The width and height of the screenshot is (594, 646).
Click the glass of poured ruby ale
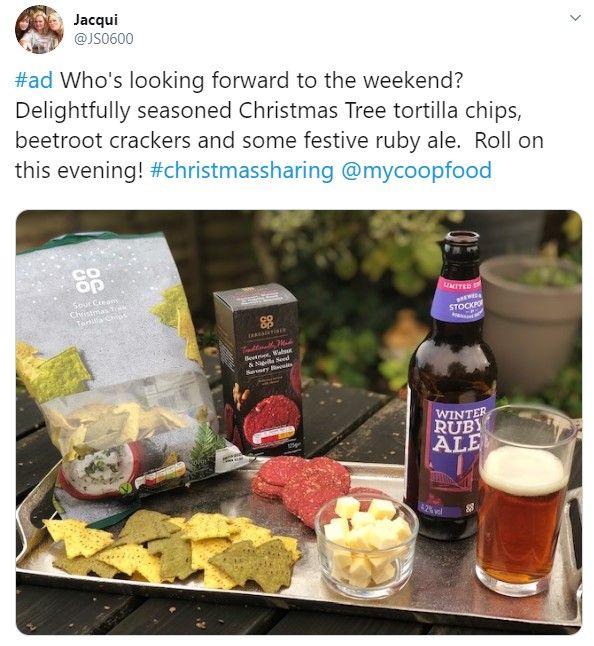526,500
